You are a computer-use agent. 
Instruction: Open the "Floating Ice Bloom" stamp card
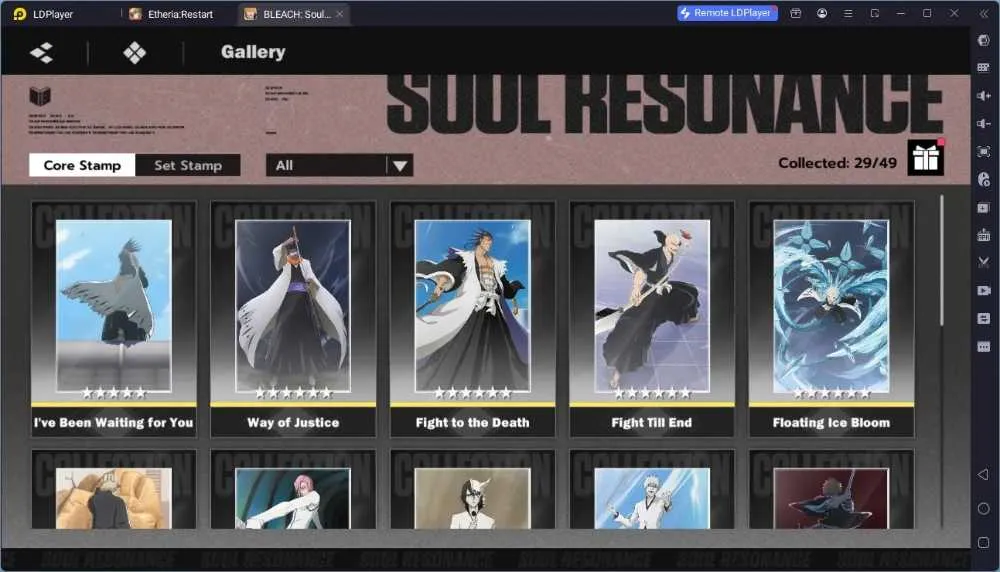pyautogui.click(x=831, y=319)
